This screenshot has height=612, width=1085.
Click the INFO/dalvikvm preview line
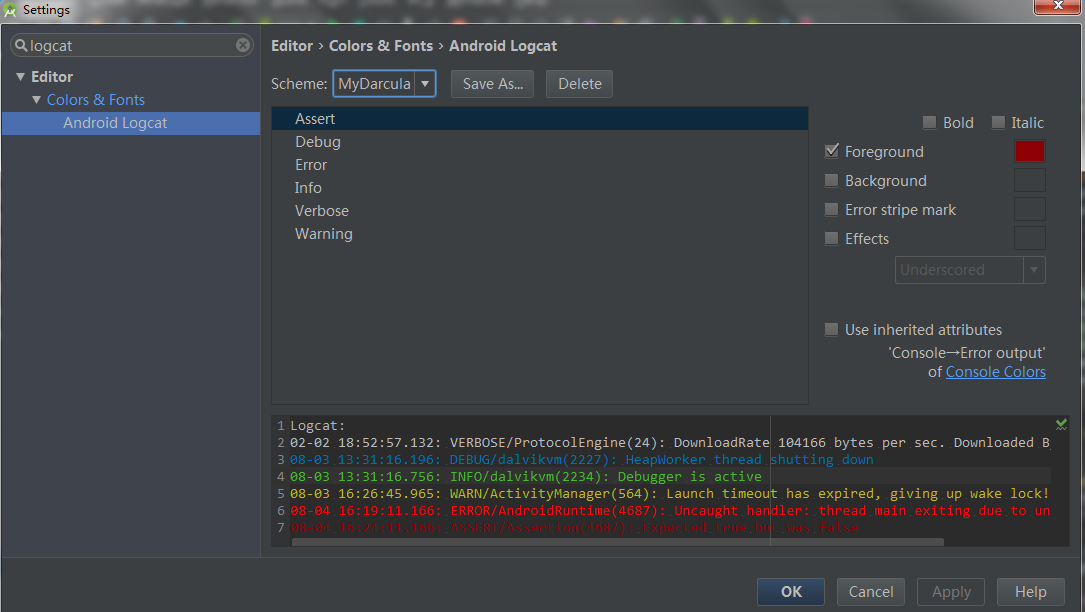(526, 476)
